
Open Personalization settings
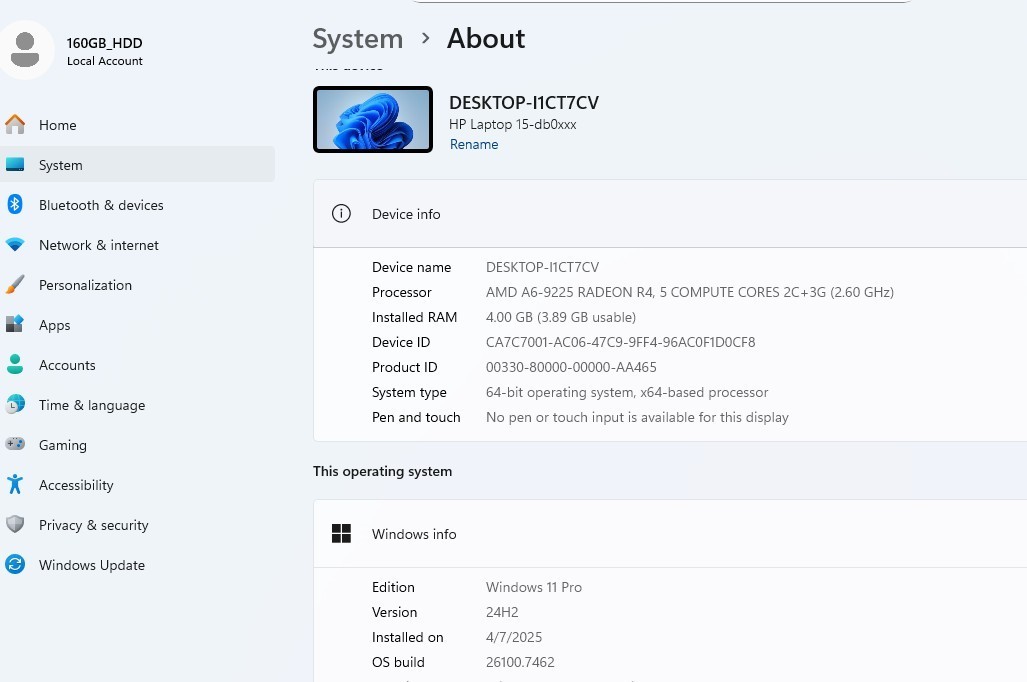click(x=138, y=284)
